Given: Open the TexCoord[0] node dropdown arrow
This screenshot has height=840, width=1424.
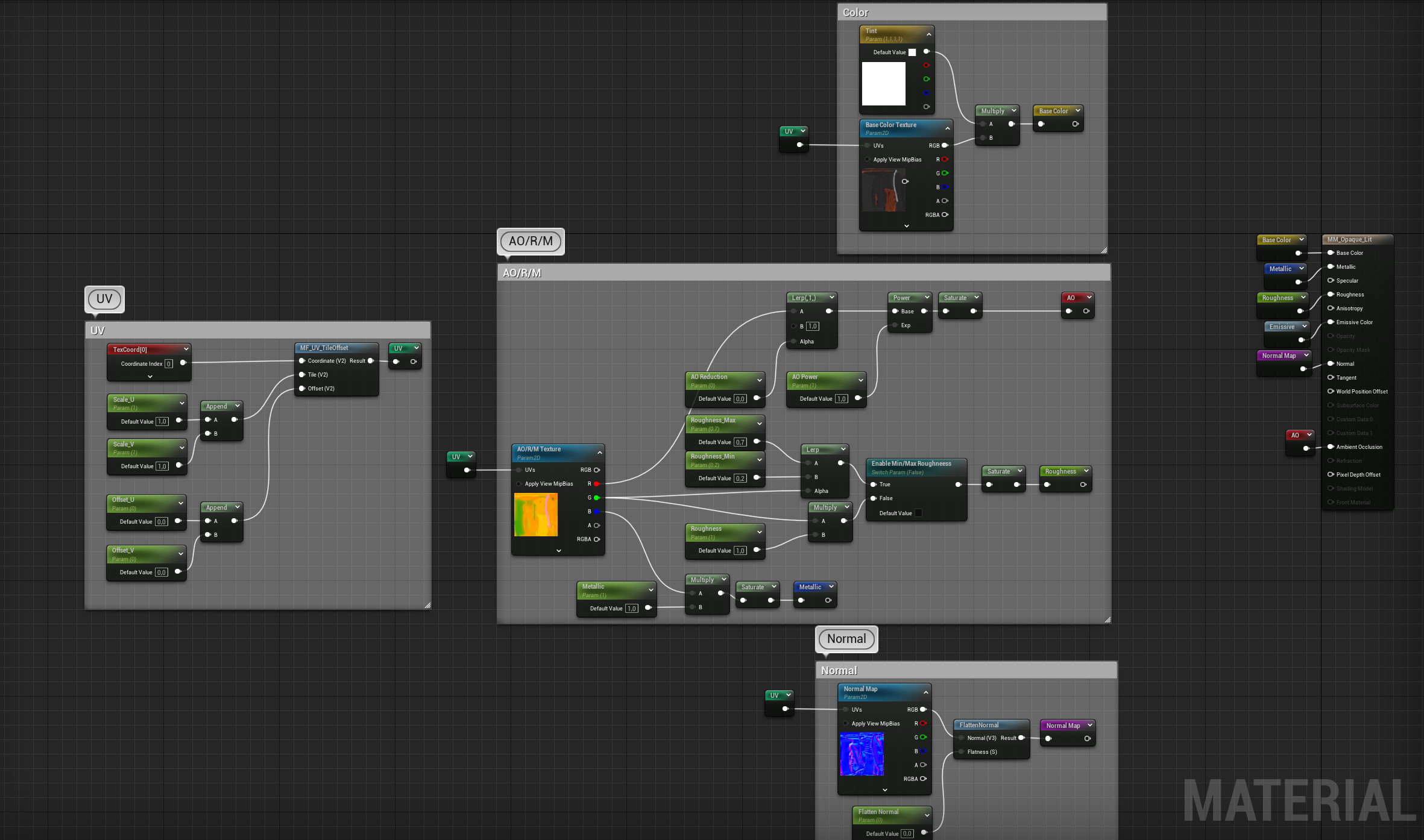Looking at the screenshot, I should click(186, 349).
